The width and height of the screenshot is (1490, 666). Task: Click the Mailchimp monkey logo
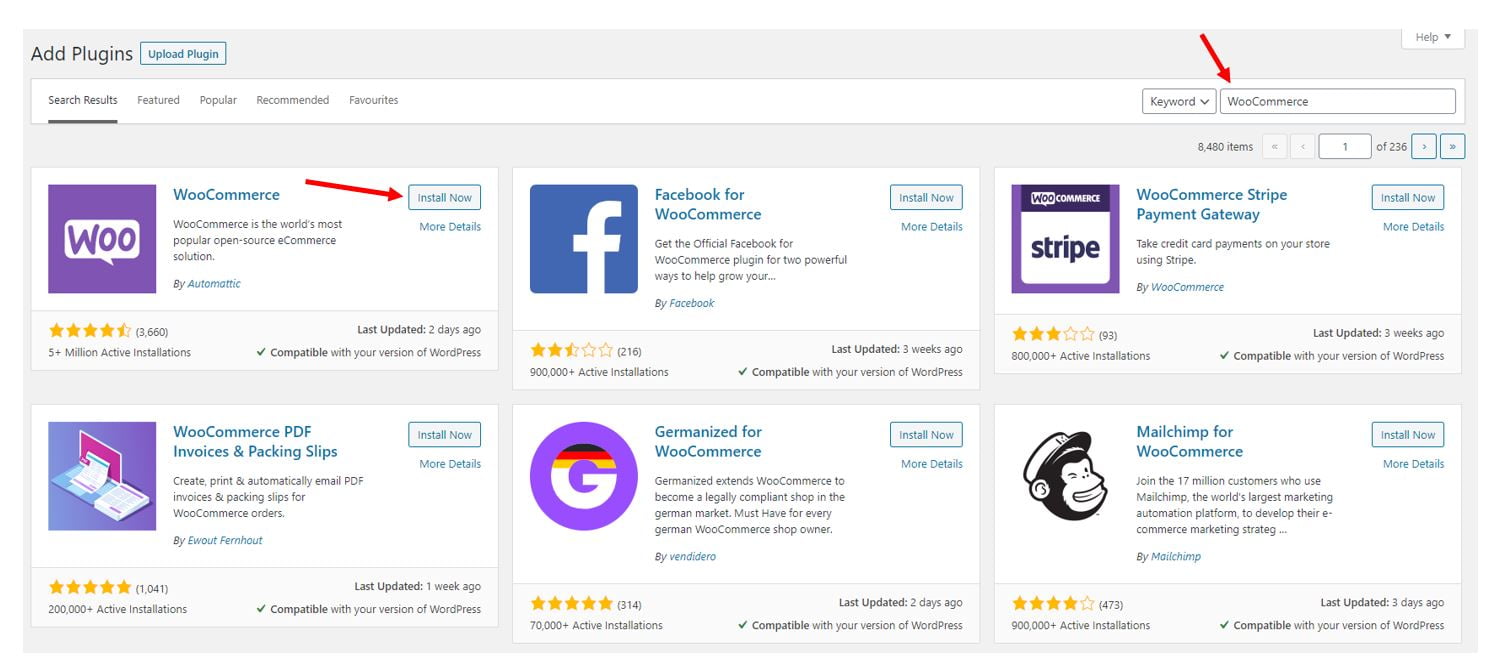[1064, 476]
